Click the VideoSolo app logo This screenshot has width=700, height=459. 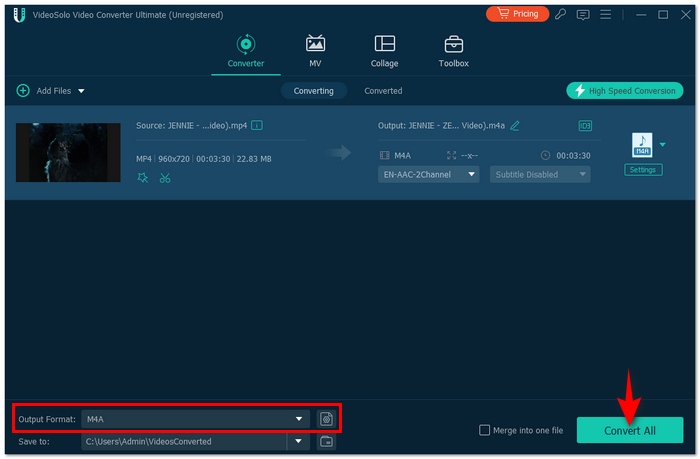tap(19, 15)
